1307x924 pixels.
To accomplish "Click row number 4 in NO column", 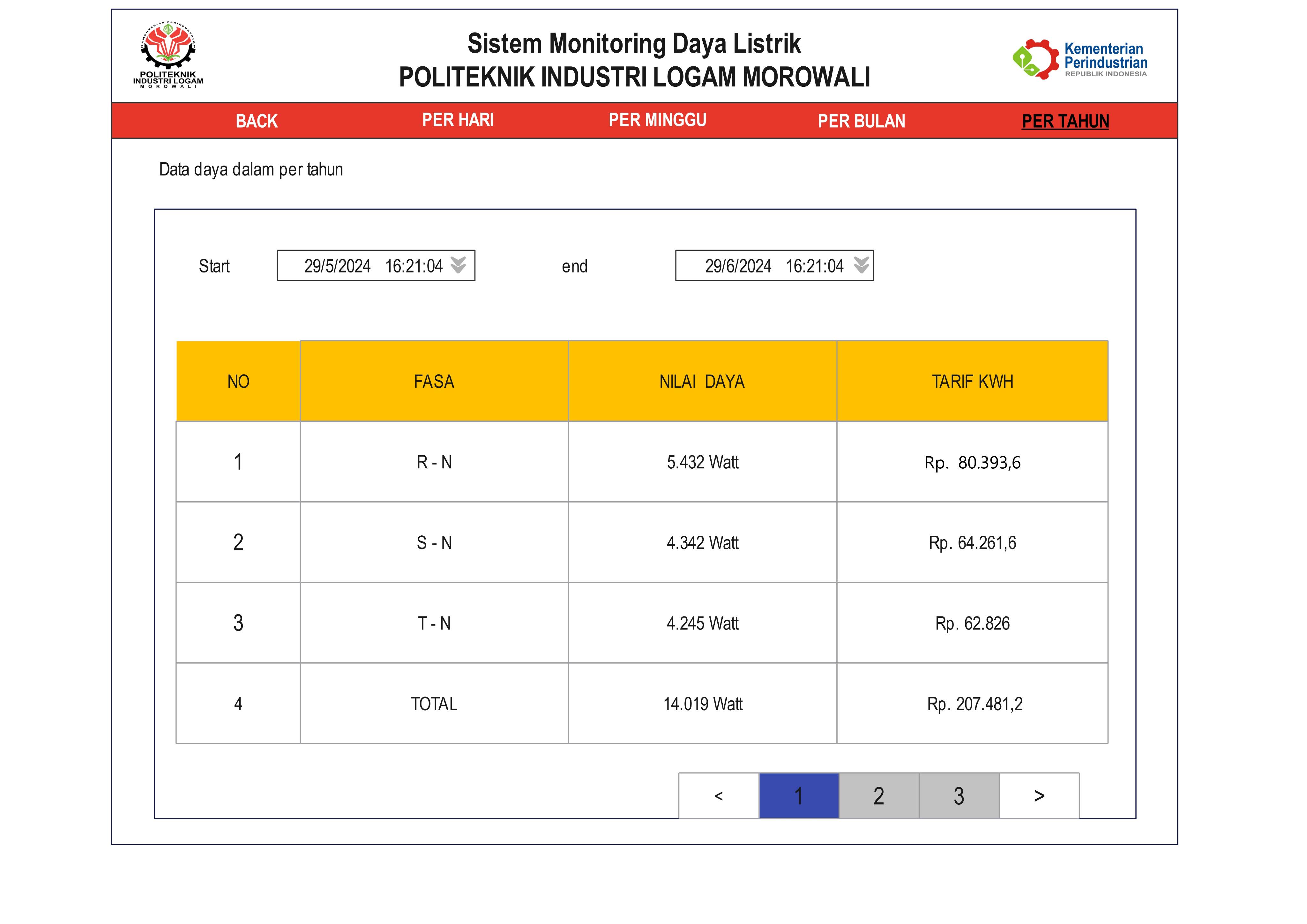I will pos(238,704).
